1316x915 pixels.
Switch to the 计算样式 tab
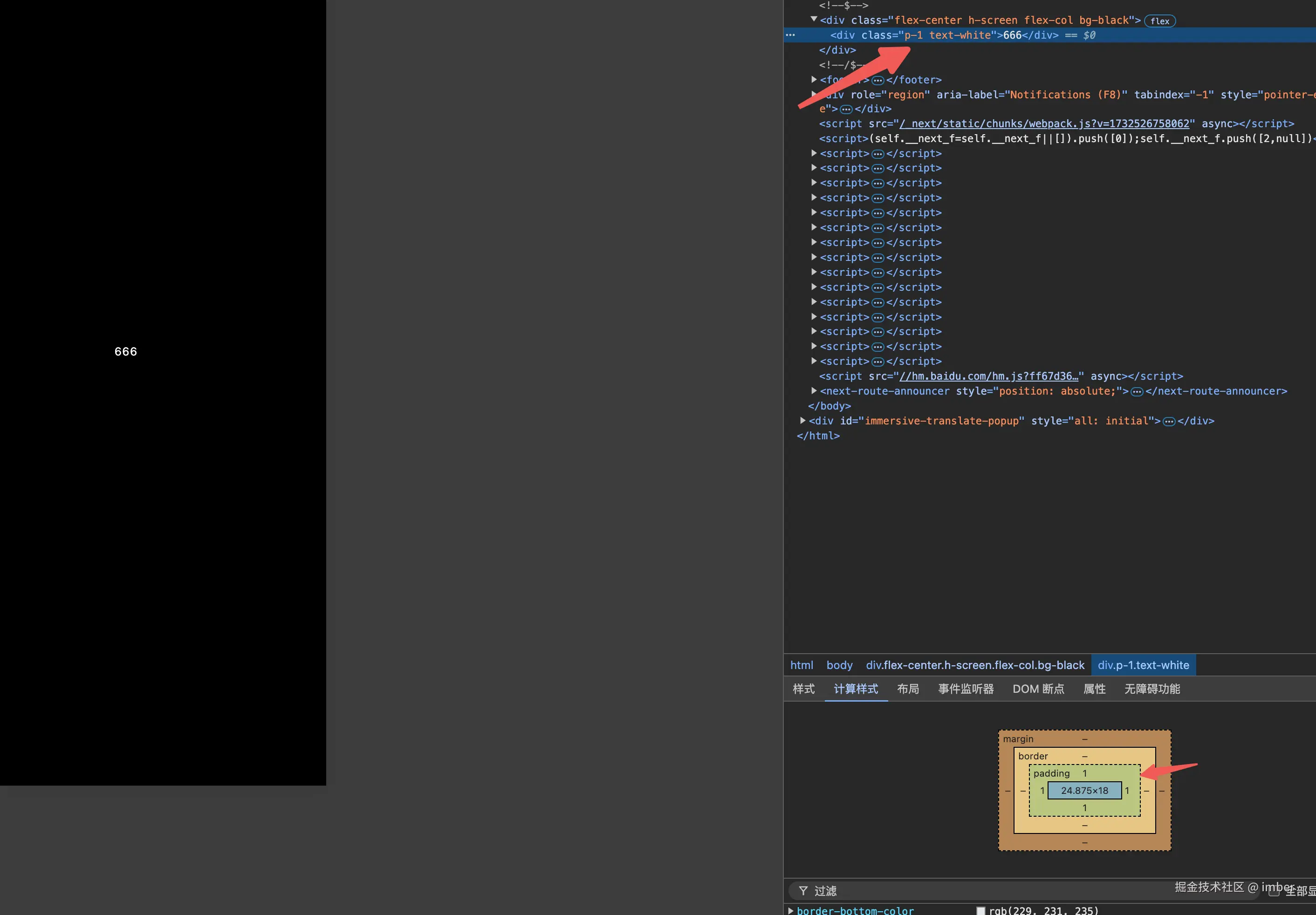click(856, 689)
